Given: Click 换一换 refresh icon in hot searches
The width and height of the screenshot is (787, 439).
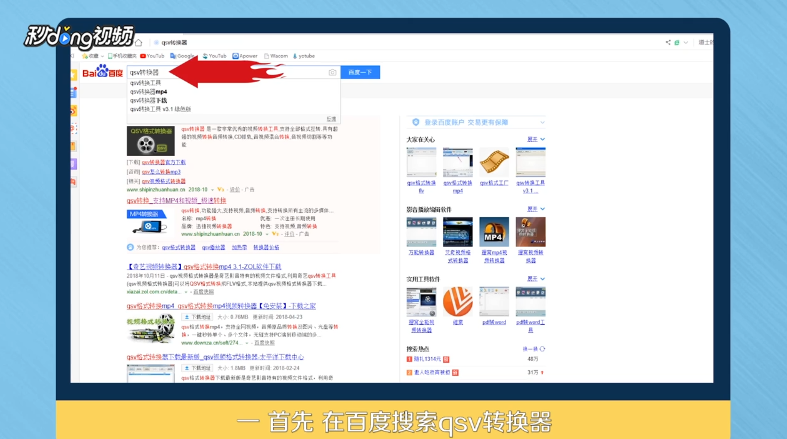Looking at the screenshot, I should coord(542,349).
